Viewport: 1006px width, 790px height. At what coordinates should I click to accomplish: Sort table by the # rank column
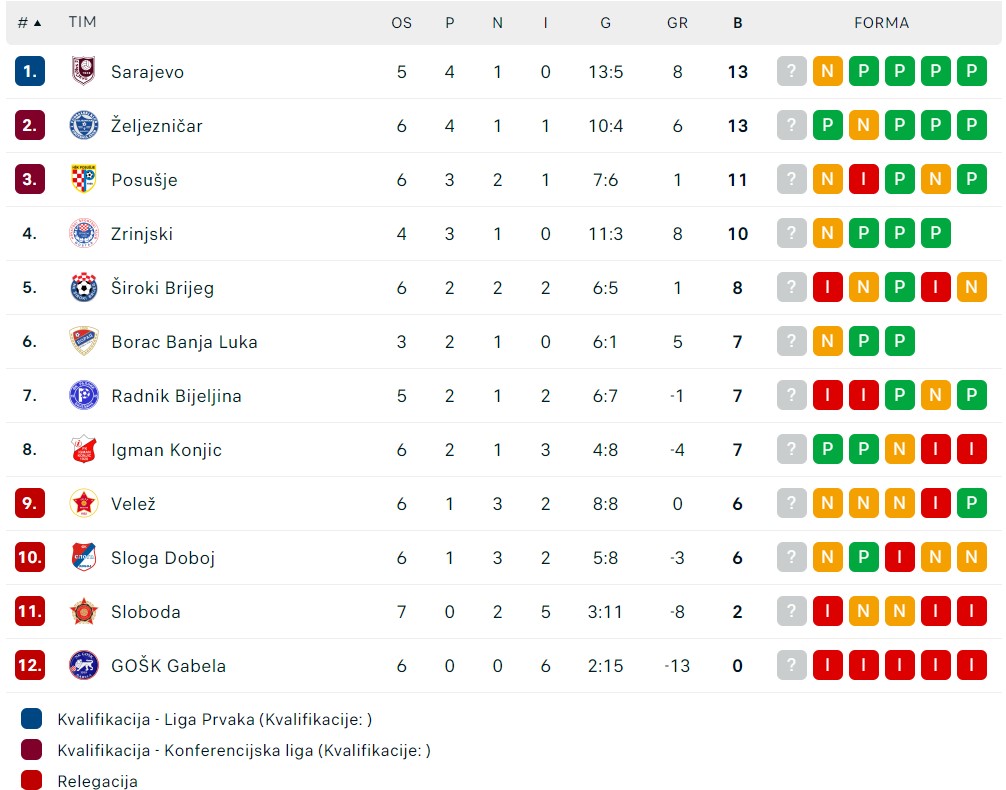[x=29, y=23]
